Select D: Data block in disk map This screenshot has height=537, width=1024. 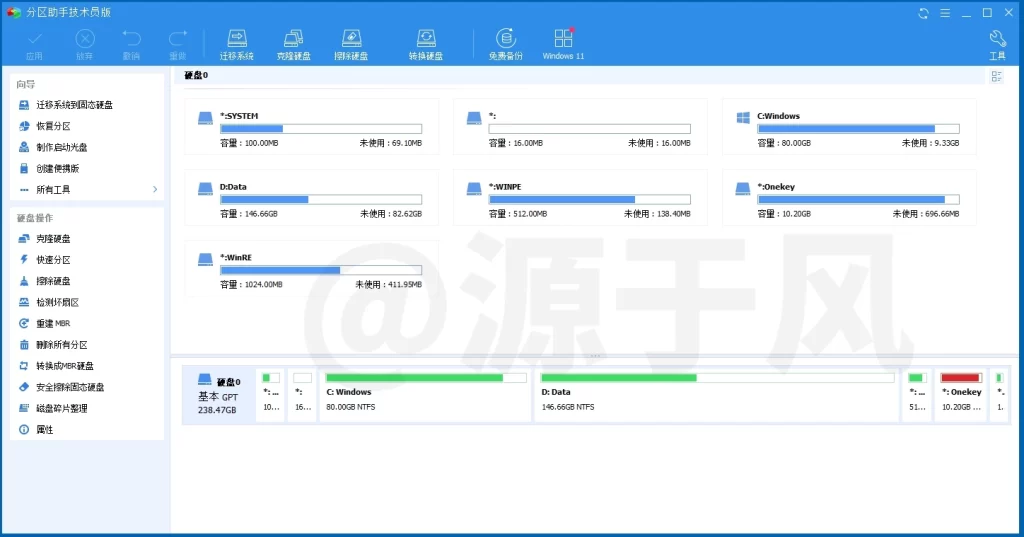pyautogui.click(x=716, y=395)
